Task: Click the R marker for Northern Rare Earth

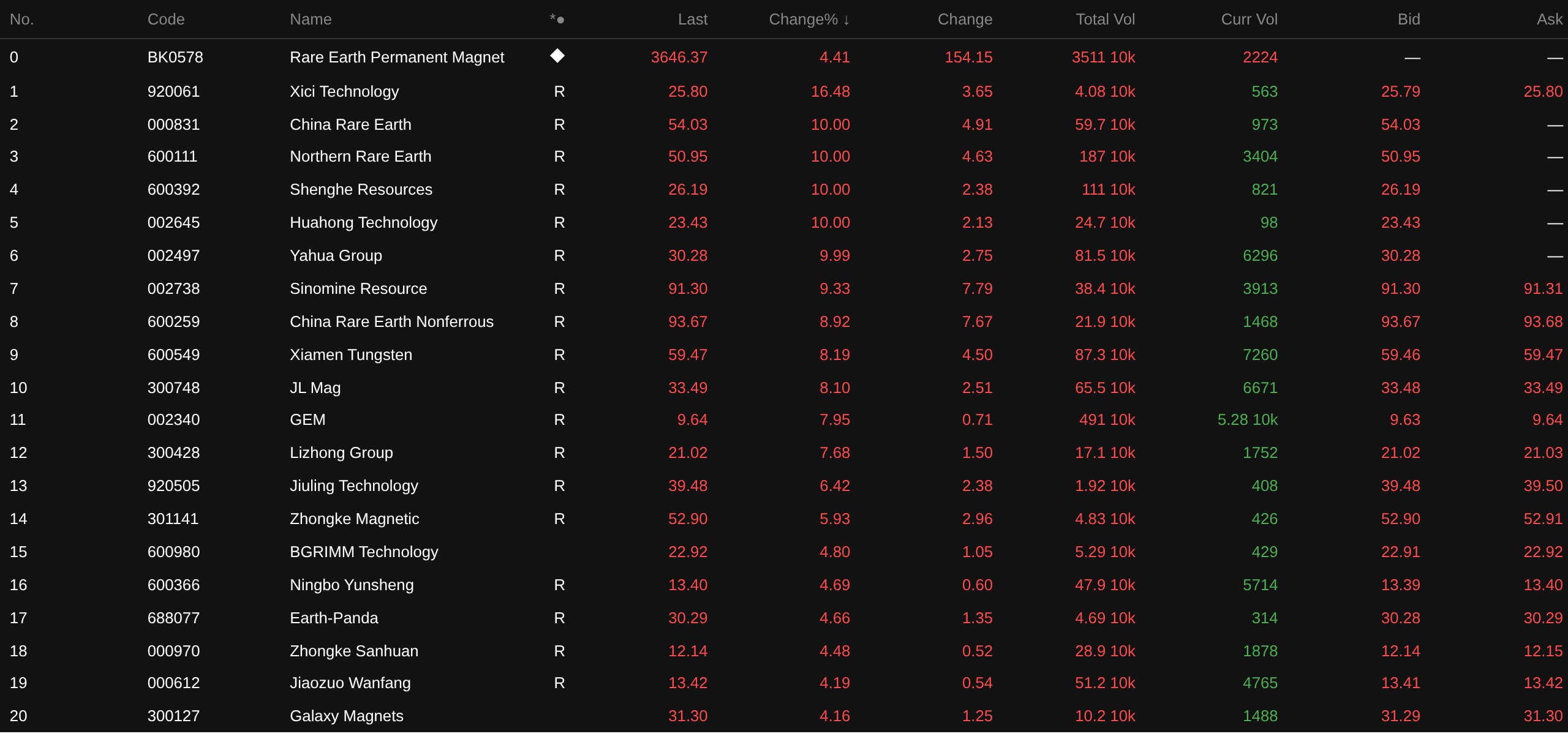Action: point(559,157)
